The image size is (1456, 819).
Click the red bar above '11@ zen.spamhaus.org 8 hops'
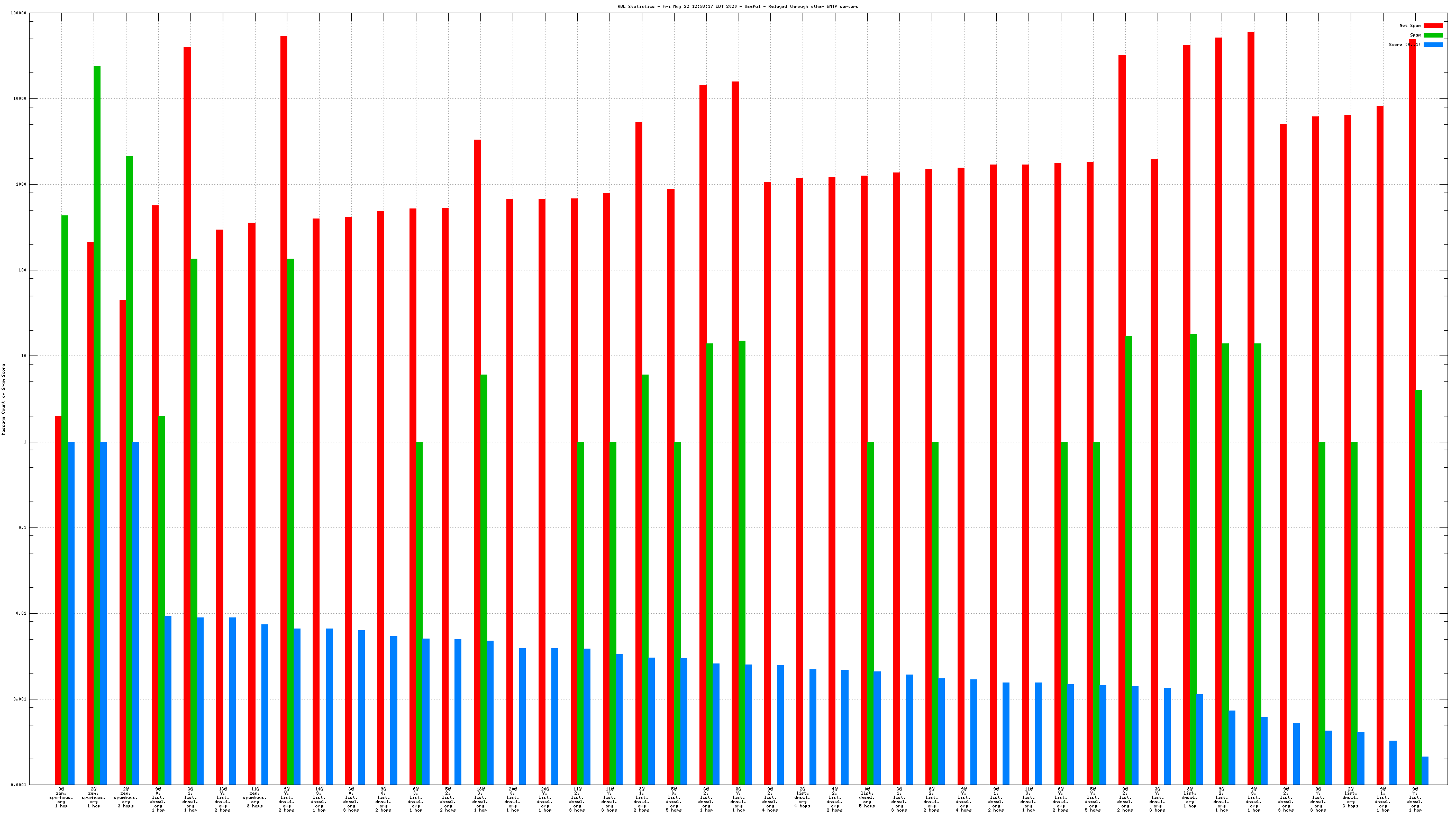coord(251,503)
